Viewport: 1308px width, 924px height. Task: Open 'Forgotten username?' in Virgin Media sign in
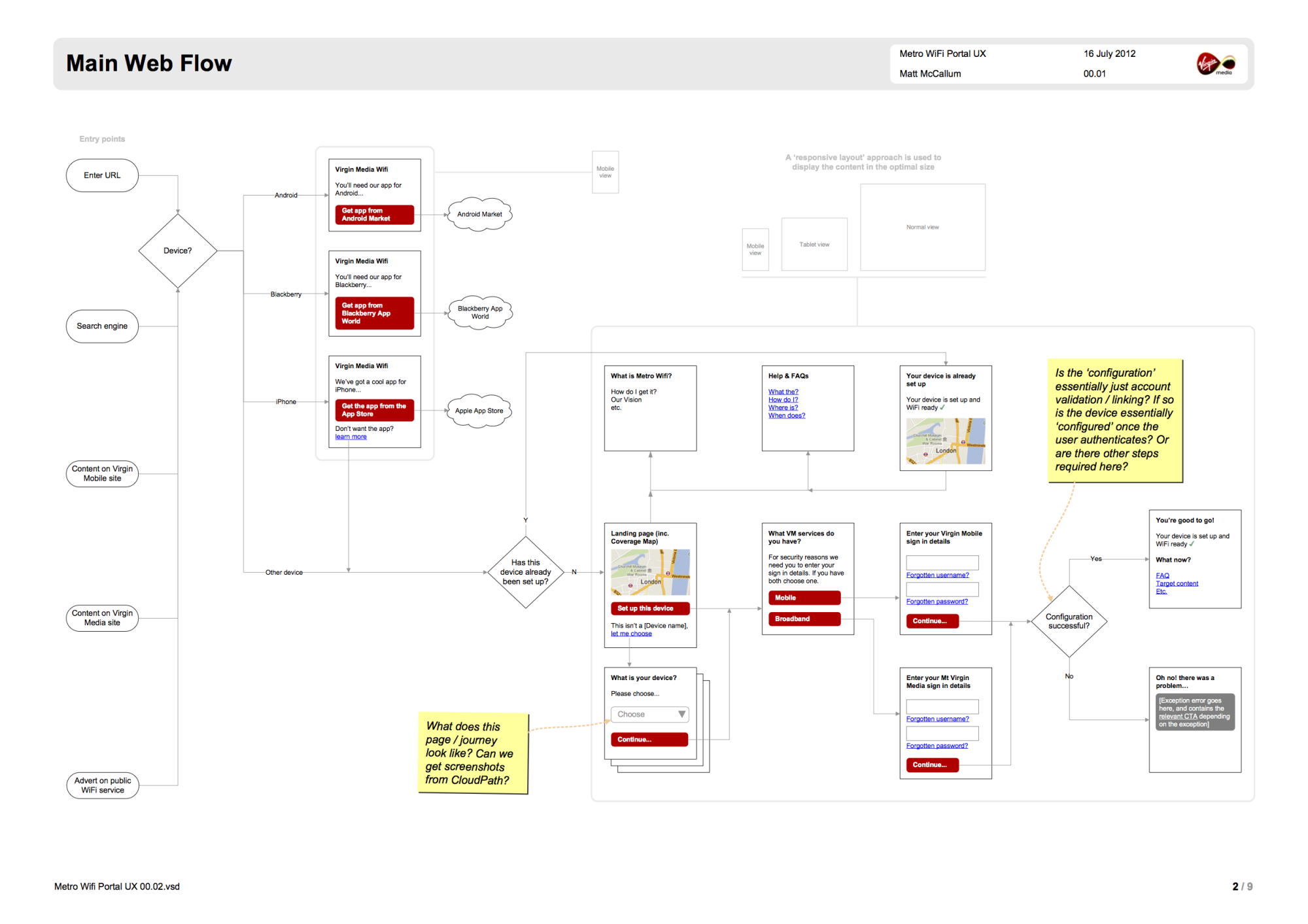(x=937, y=719)
